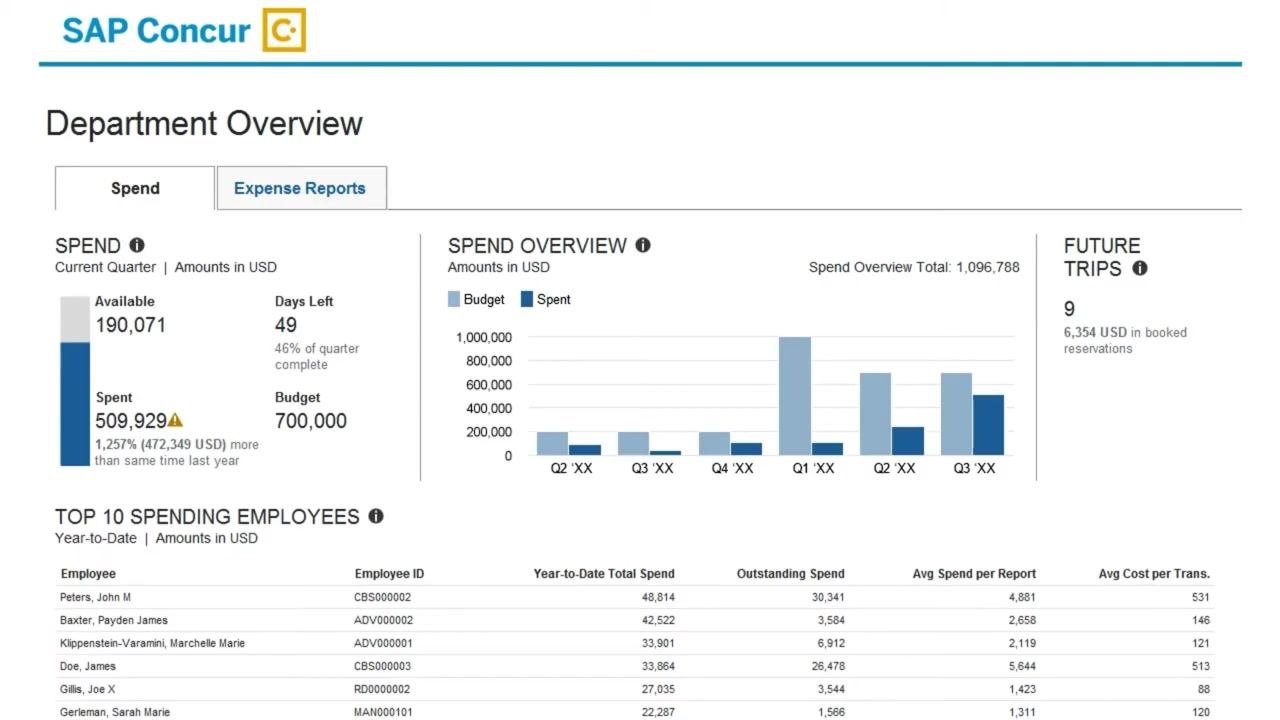Click the Future Trips count 9
1280x720 pixels.
(x=1069, y=309)
